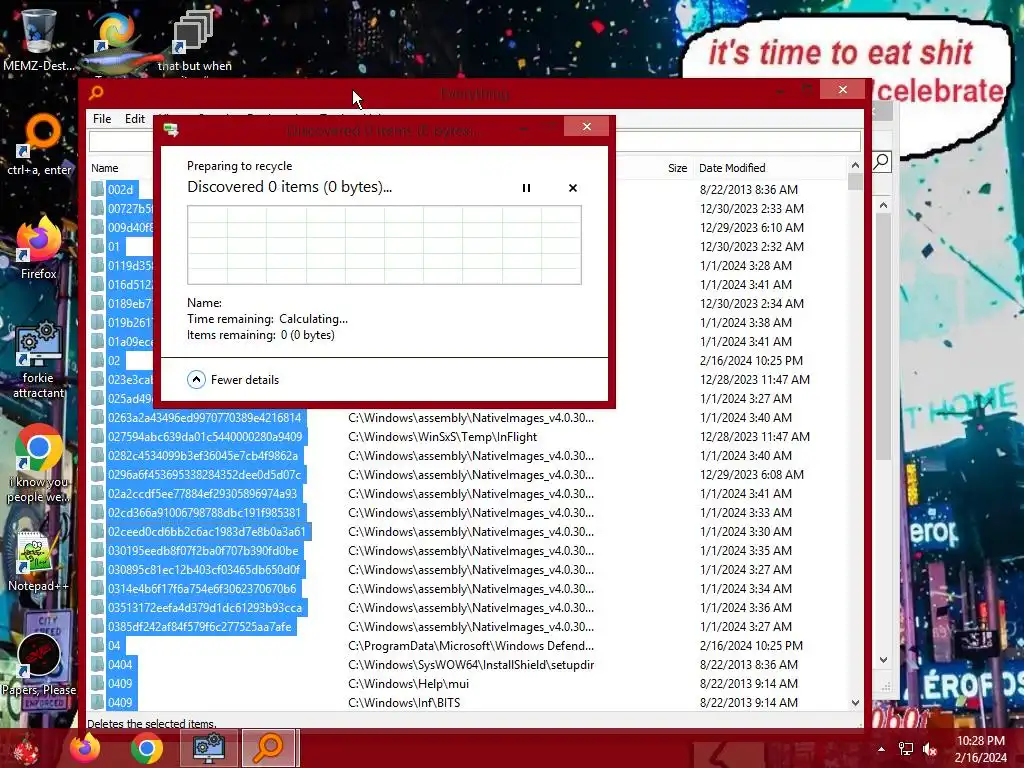Click the Everything list scroll down arrow
Image resolution: width=1024 pixels, height=768 pixels.
pyautogui.click(x=856, y=703)
